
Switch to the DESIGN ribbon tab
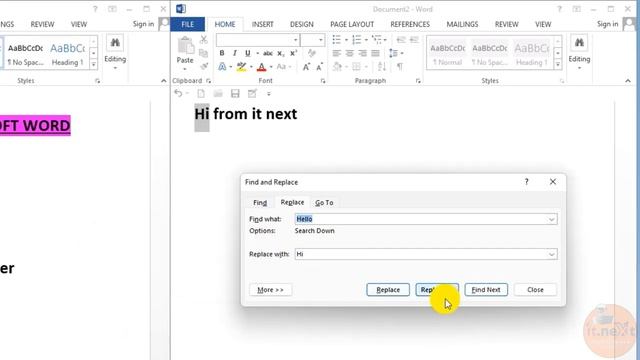[x=302, y=24]
